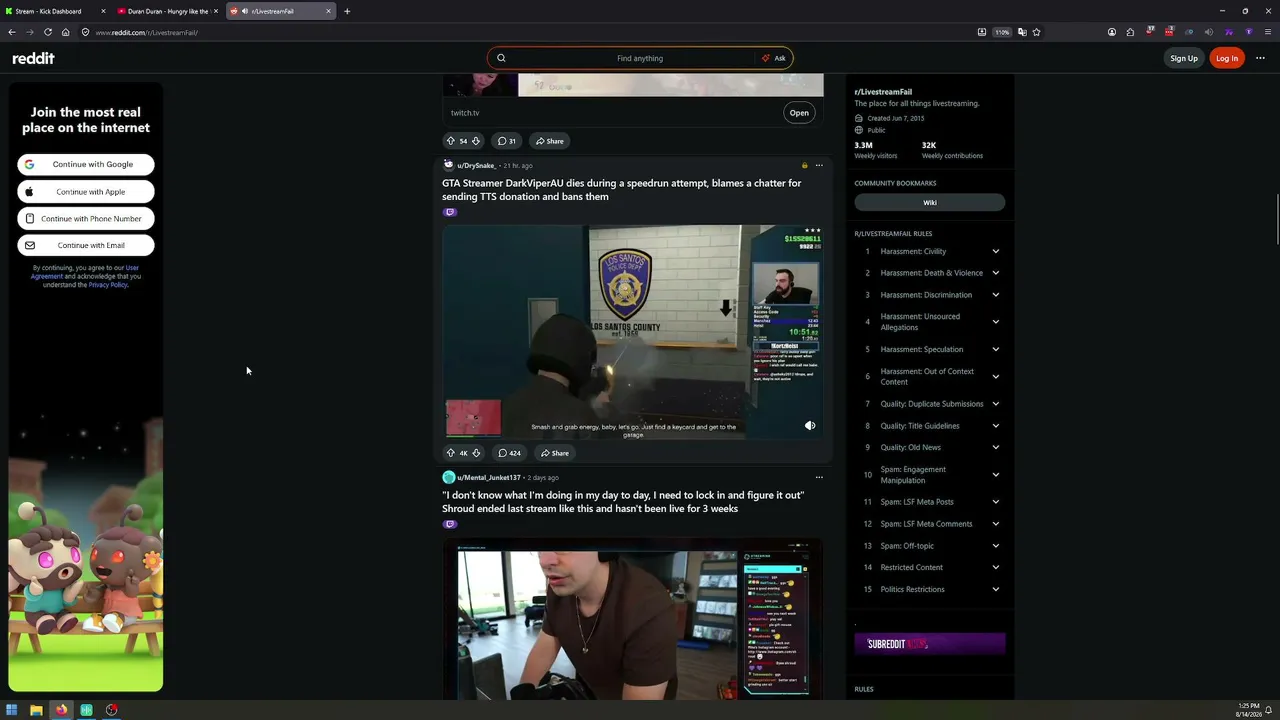Click the Firefox icon in the taskbar
The width and height of the screenshot is (1280, 720).
61,710
